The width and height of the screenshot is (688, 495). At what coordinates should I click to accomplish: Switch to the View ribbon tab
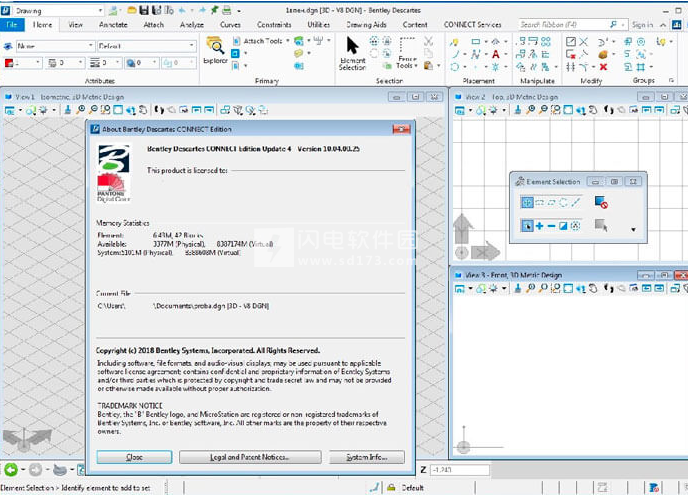click(75, 25)
